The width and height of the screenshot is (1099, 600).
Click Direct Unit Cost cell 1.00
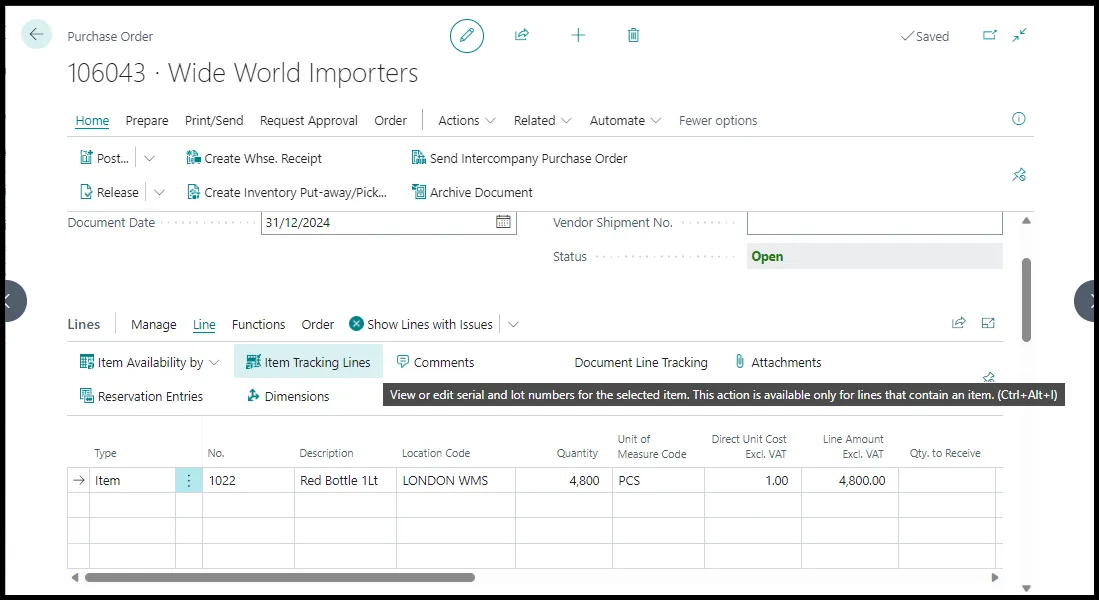click(753, 480)
